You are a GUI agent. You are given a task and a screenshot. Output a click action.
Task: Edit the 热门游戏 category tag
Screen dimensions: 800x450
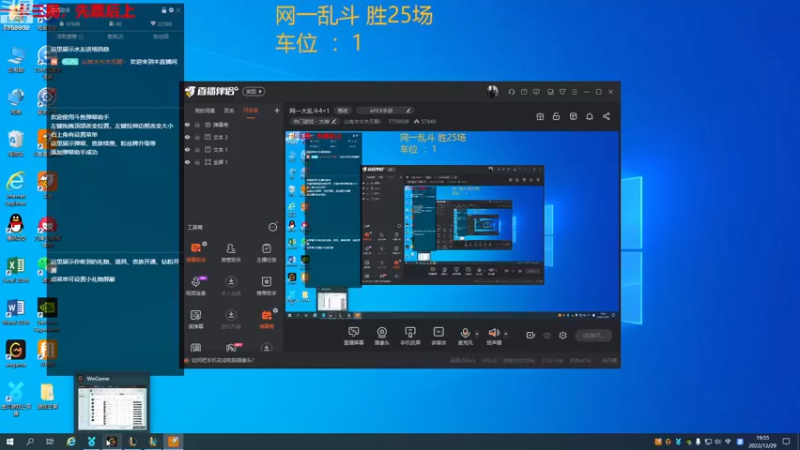[x=314, y=121]
